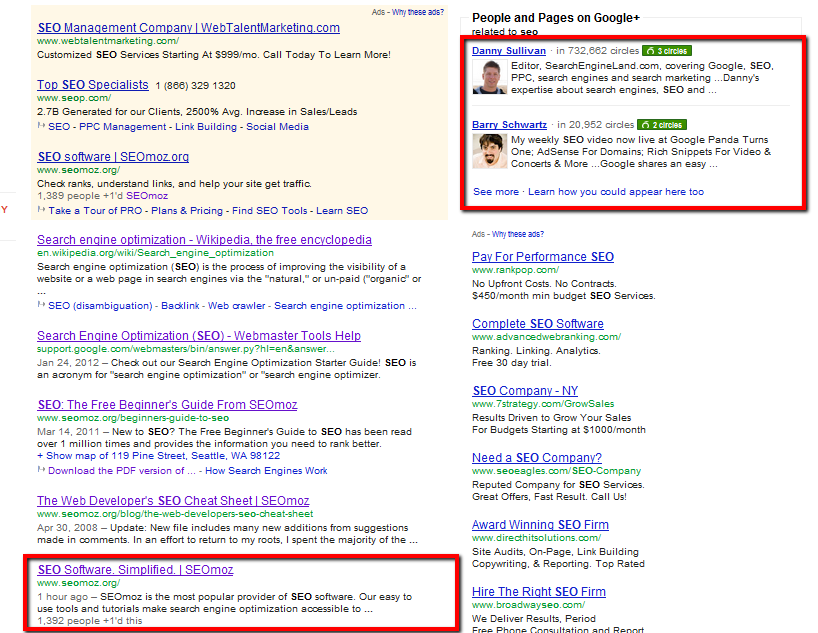Click the 'Web crawler' sitelink
The width and height of the screenshot is (818, 633).
point(236,306)
